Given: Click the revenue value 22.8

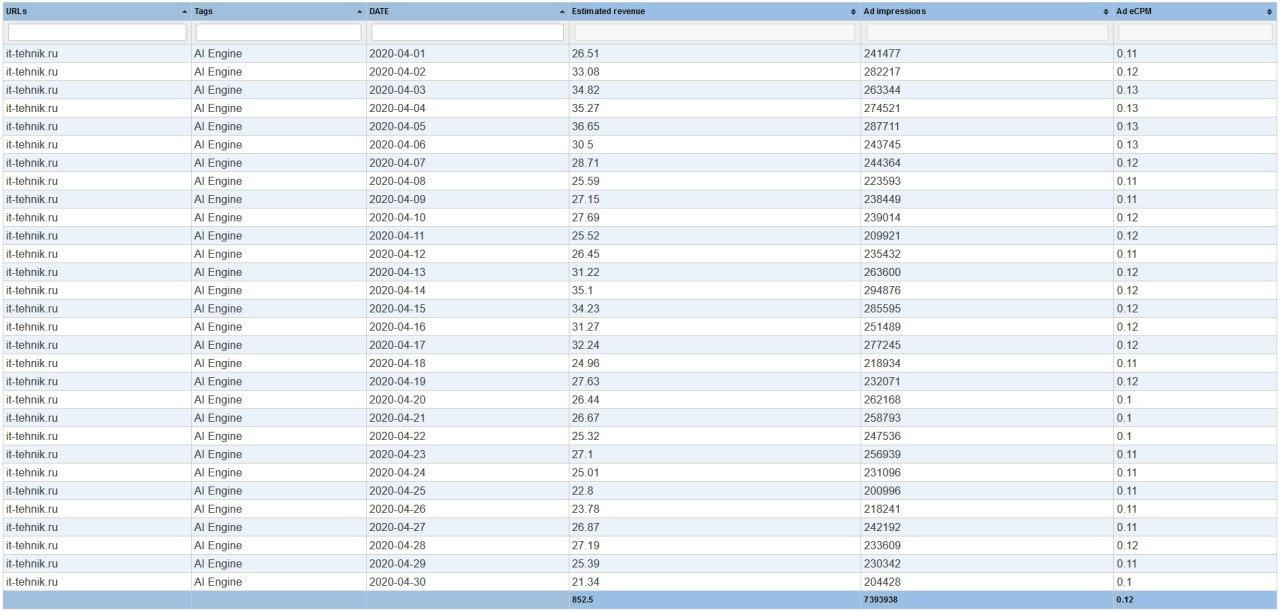Looking at the screenshot, I should pos(582,491).
